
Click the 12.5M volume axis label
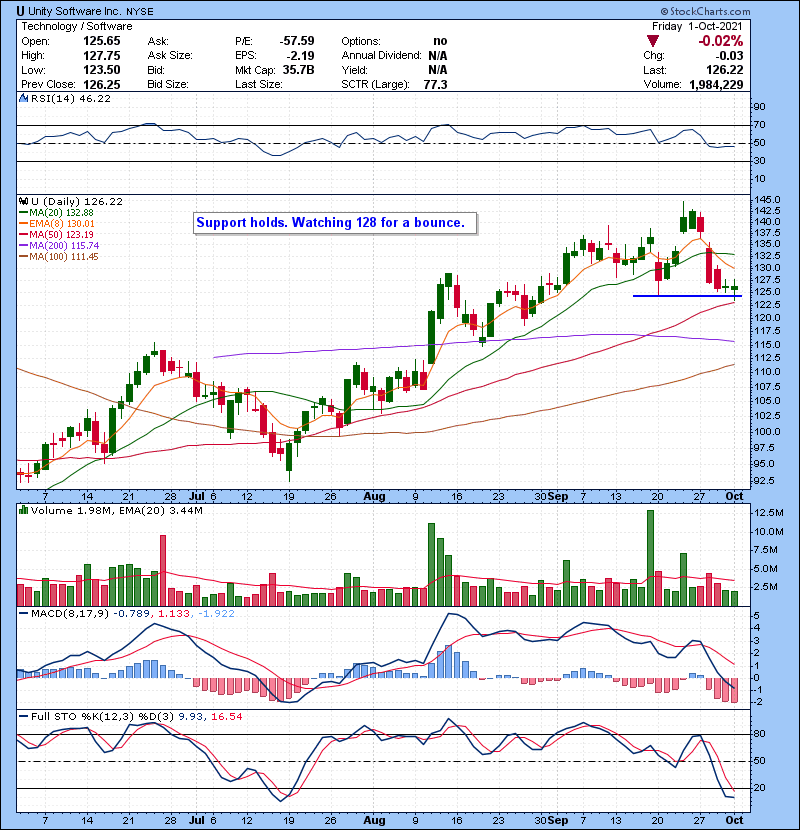pyautogui.click(x=769, y=512)
